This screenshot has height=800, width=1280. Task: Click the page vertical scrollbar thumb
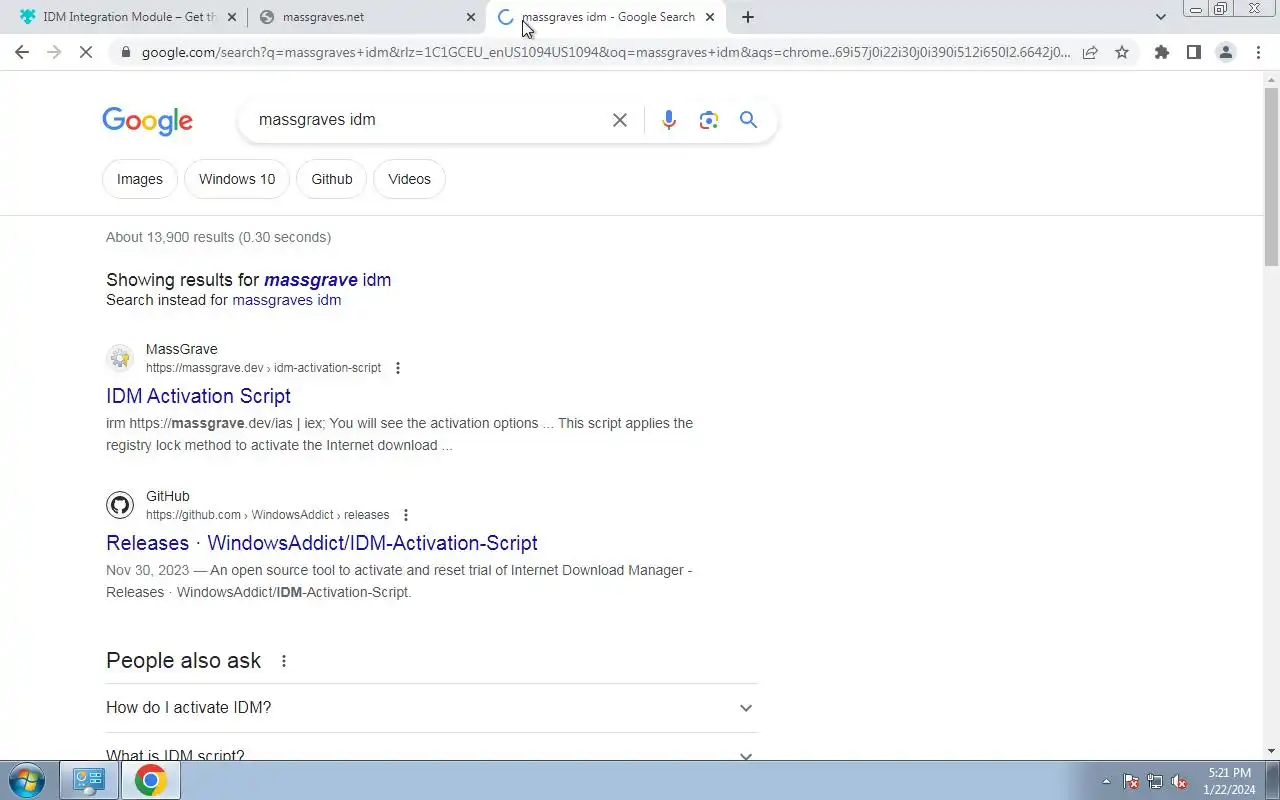coord(1271,176)
